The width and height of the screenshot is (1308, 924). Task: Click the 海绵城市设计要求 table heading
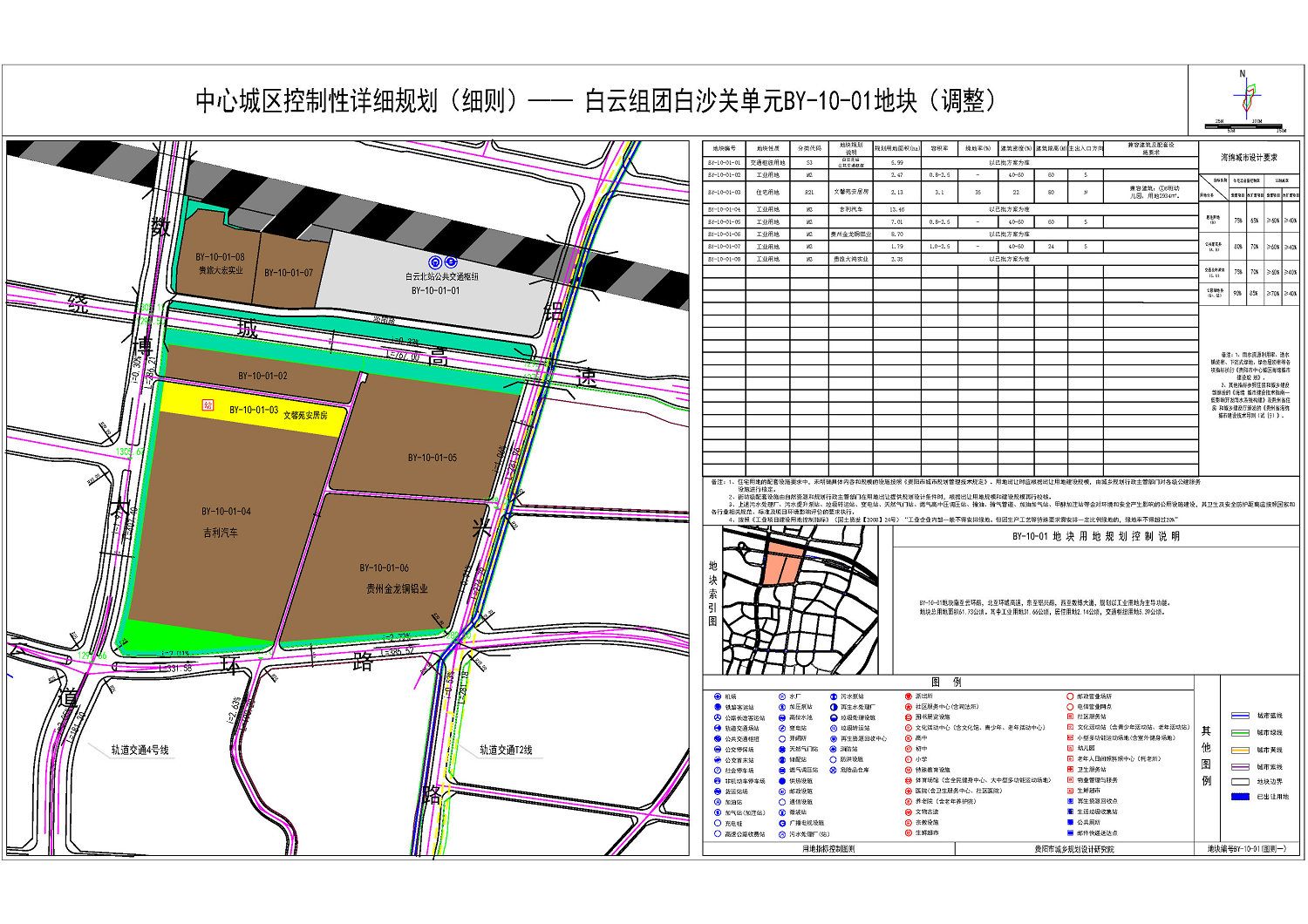pyautogui.click(x=1249, y=158)
